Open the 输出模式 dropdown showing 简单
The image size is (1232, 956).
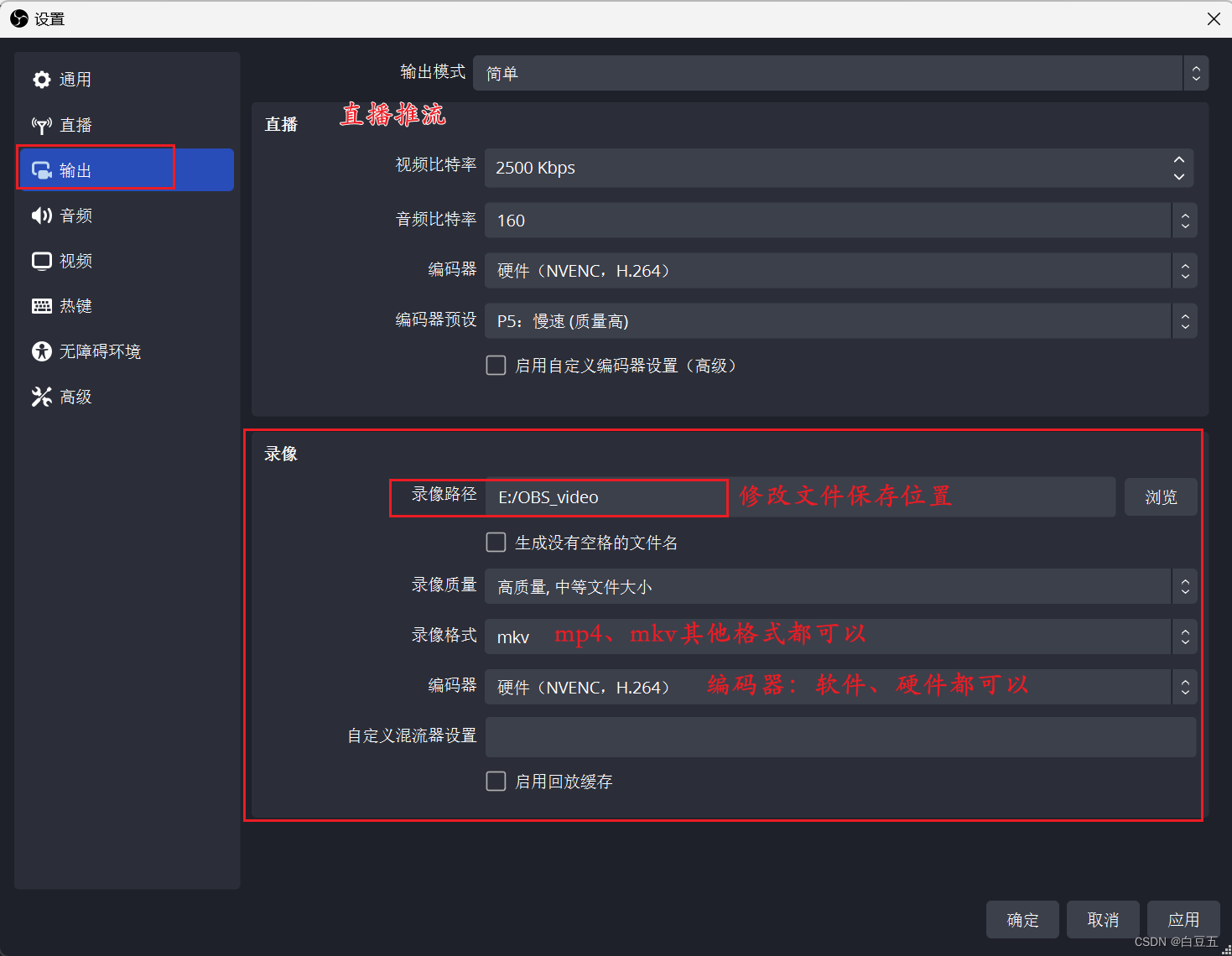(x=840, y=73)
